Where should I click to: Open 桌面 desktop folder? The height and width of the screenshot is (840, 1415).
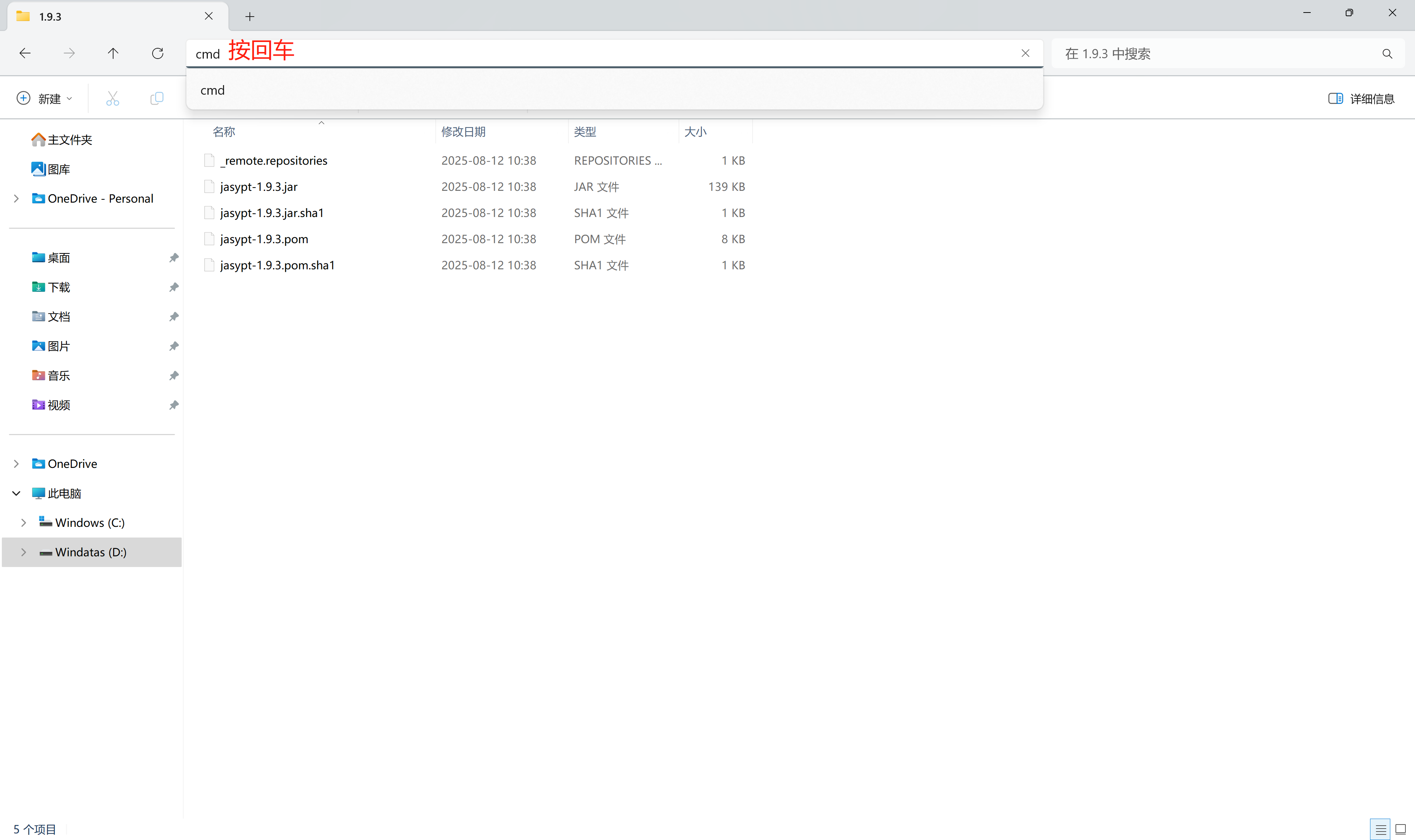[51, 258]
